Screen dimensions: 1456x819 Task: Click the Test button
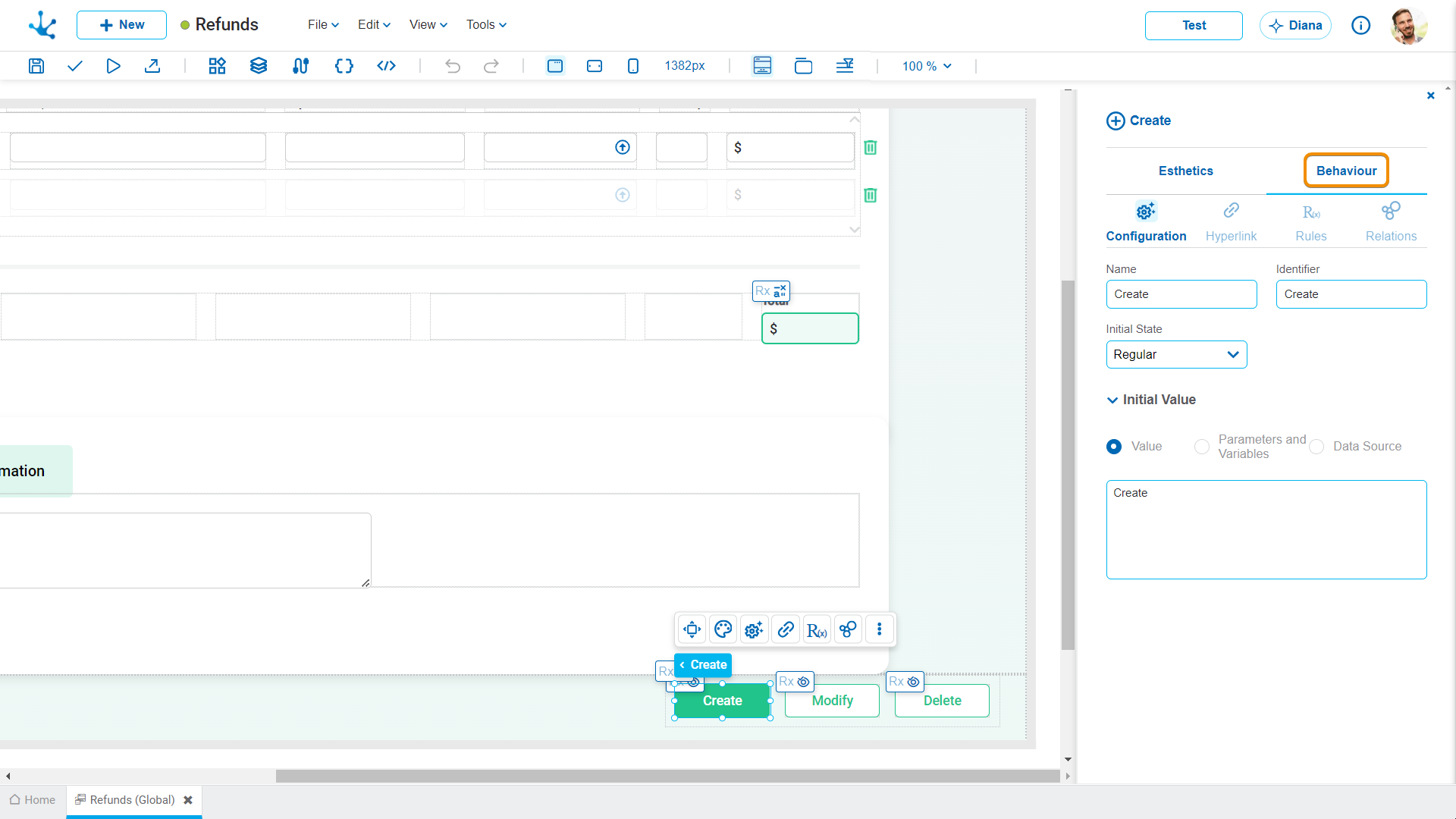click(x=1194, y=26)
